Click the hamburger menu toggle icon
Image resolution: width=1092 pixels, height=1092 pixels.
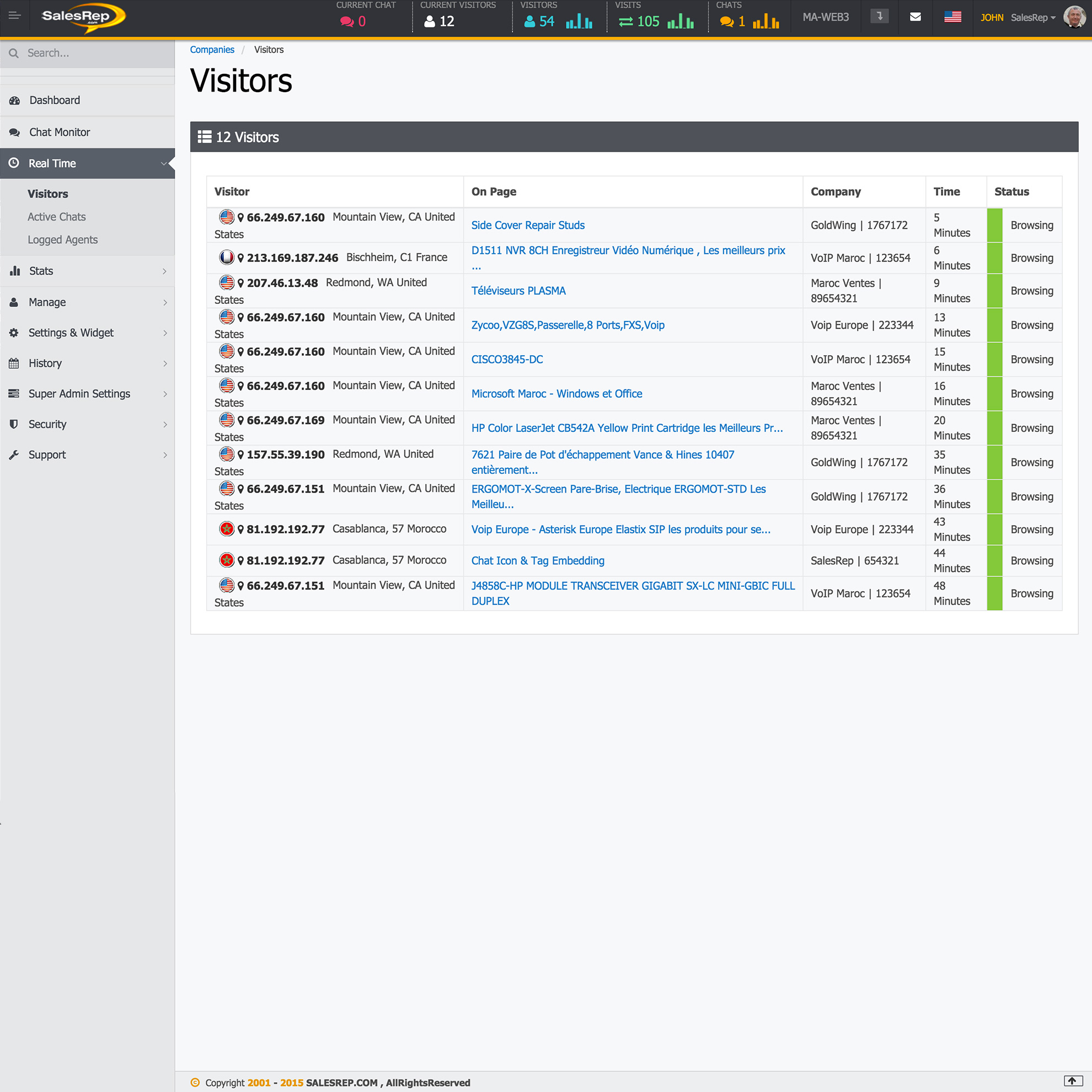click(15, 16)
